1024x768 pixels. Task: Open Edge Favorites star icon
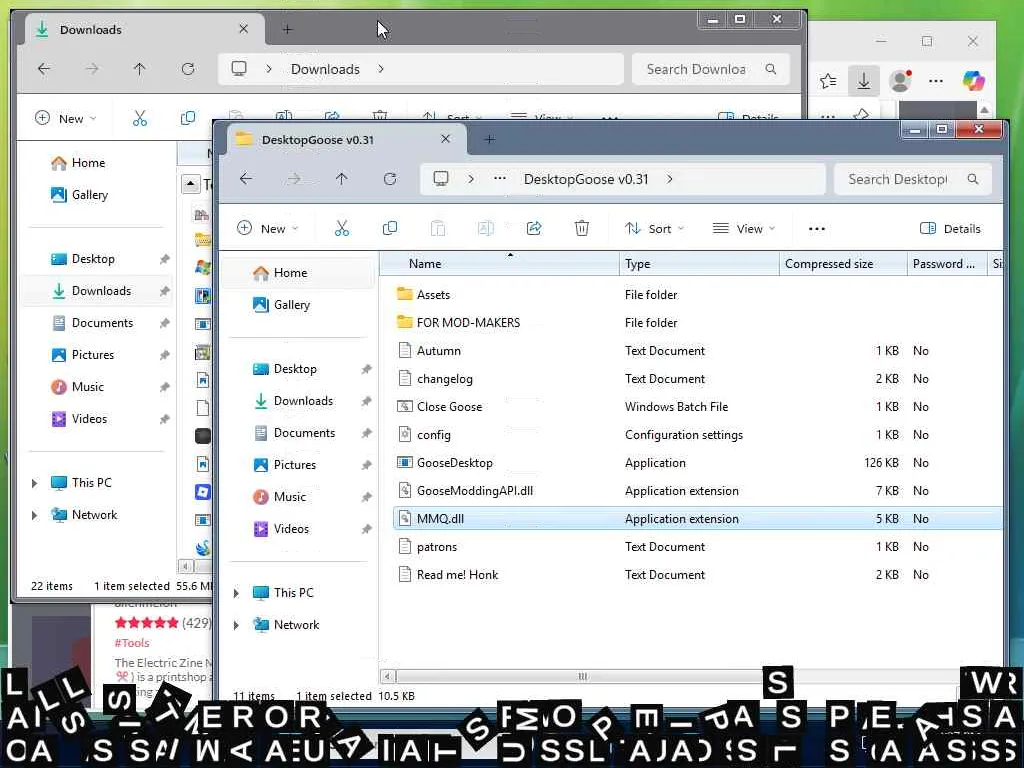click(828, 80)
